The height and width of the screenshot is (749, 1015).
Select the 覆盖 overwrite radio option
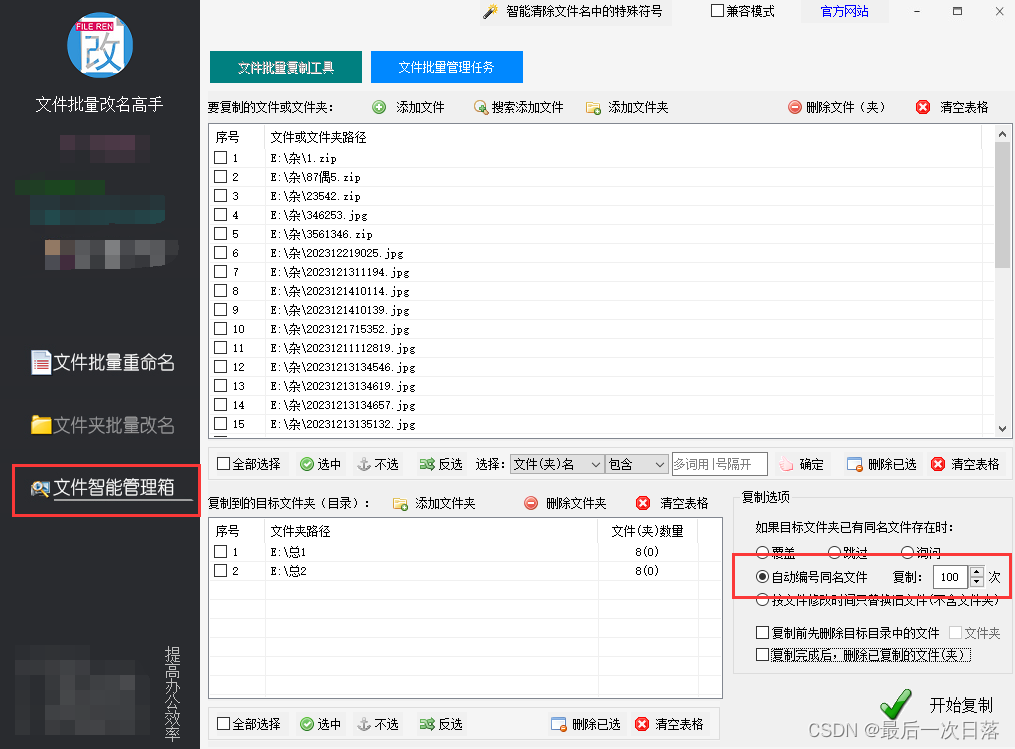765,552
